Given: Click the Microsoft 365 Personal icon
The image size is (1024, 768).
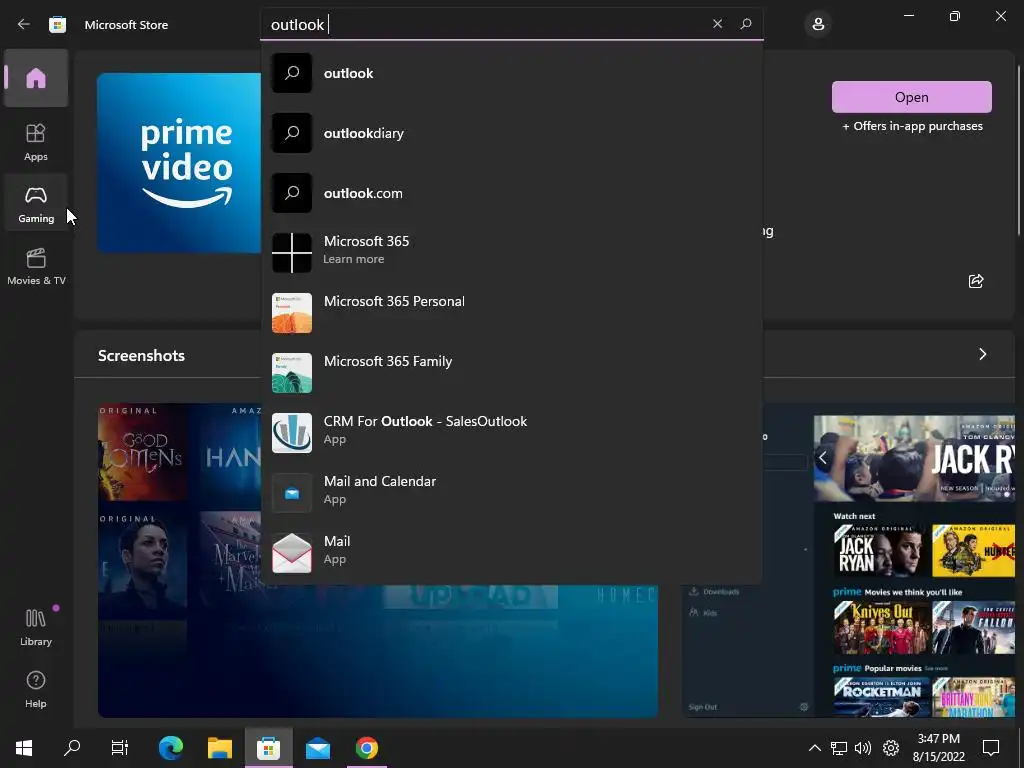Looking at the screenshot, I should (x=292, y=313).
